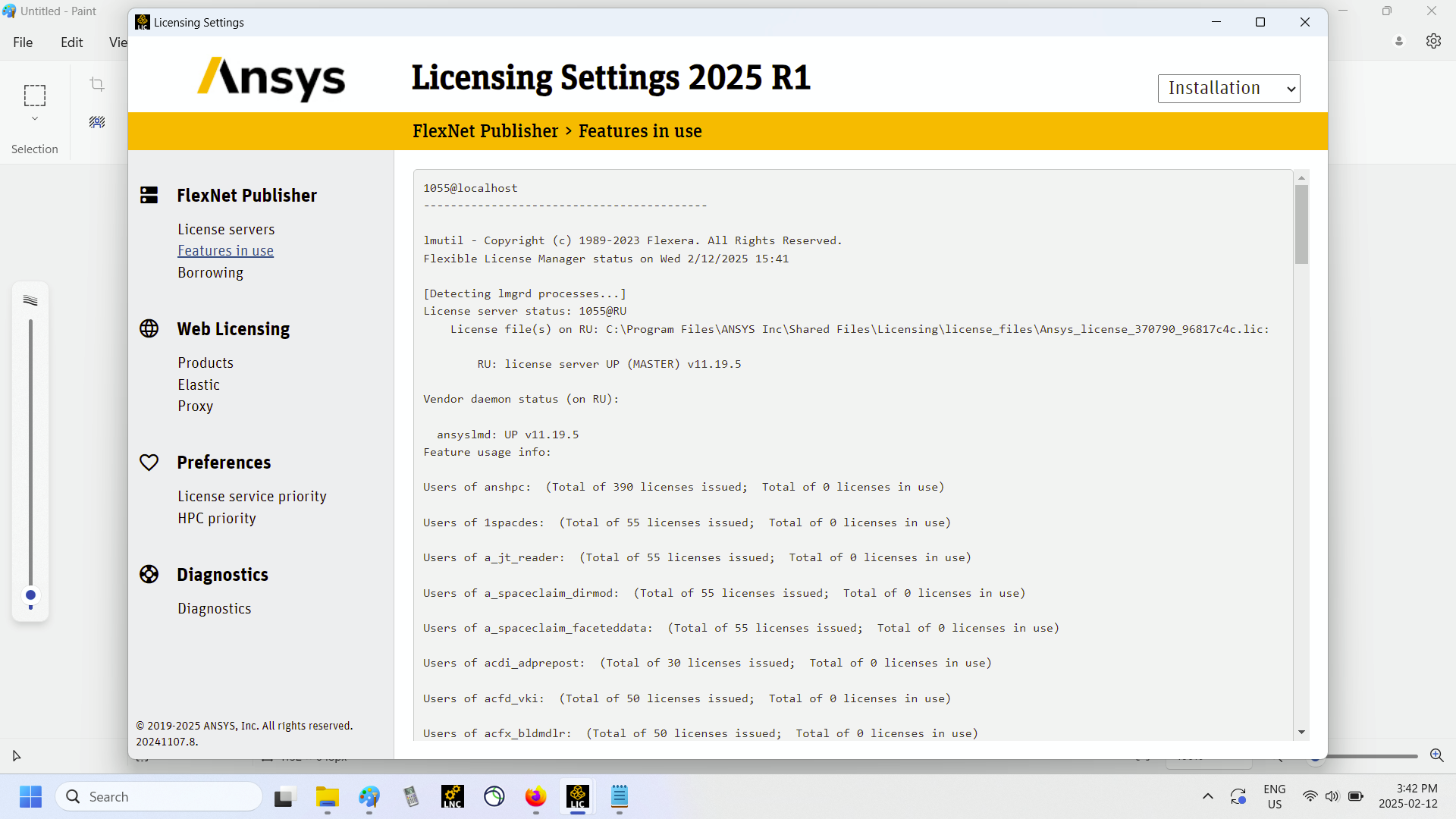Click the Preferences heart icon

149,463
